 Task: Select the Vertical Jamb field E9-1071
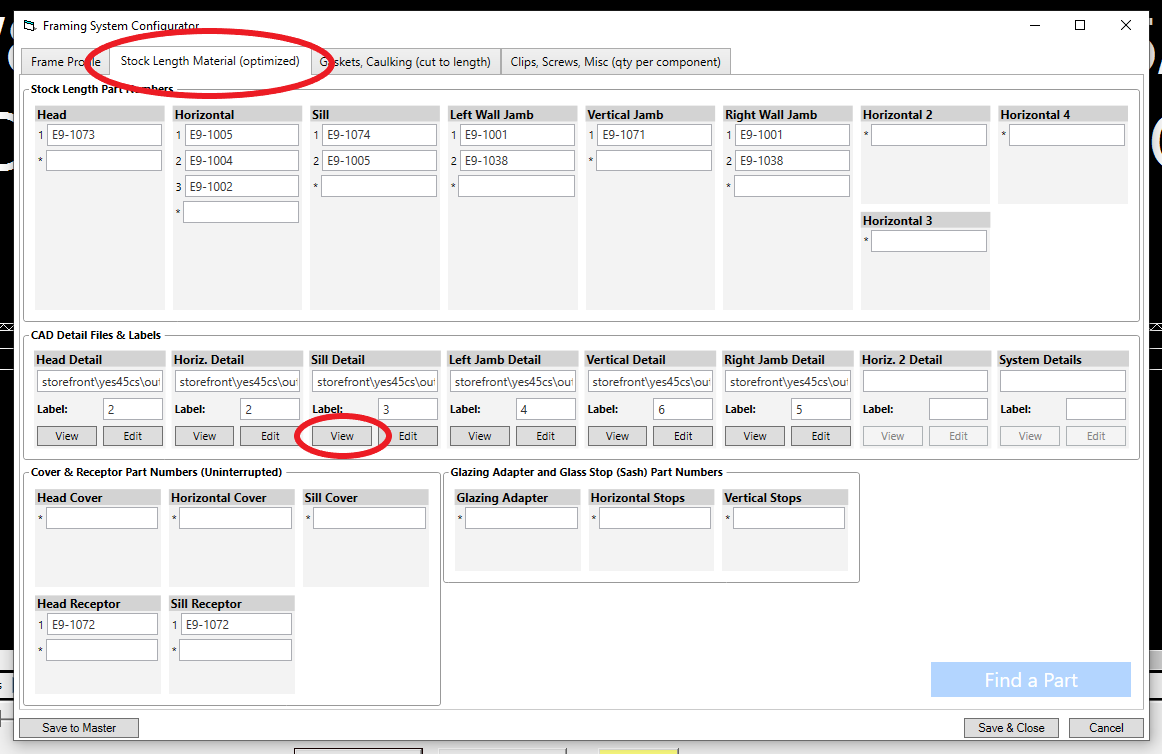pyautogui.click(x=654, y=135)
